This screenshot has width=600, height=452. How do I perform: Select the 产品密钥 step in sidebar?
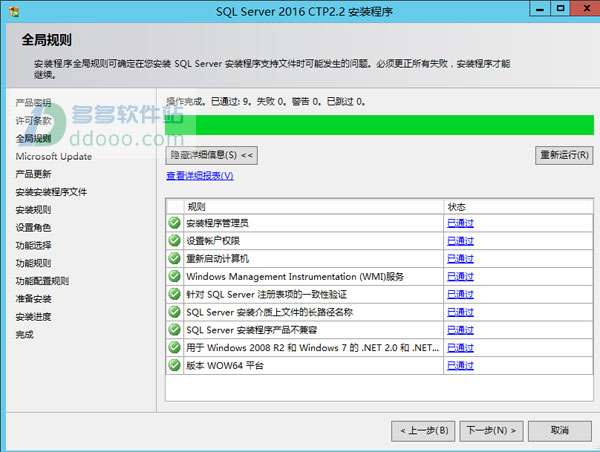(33, 103)
